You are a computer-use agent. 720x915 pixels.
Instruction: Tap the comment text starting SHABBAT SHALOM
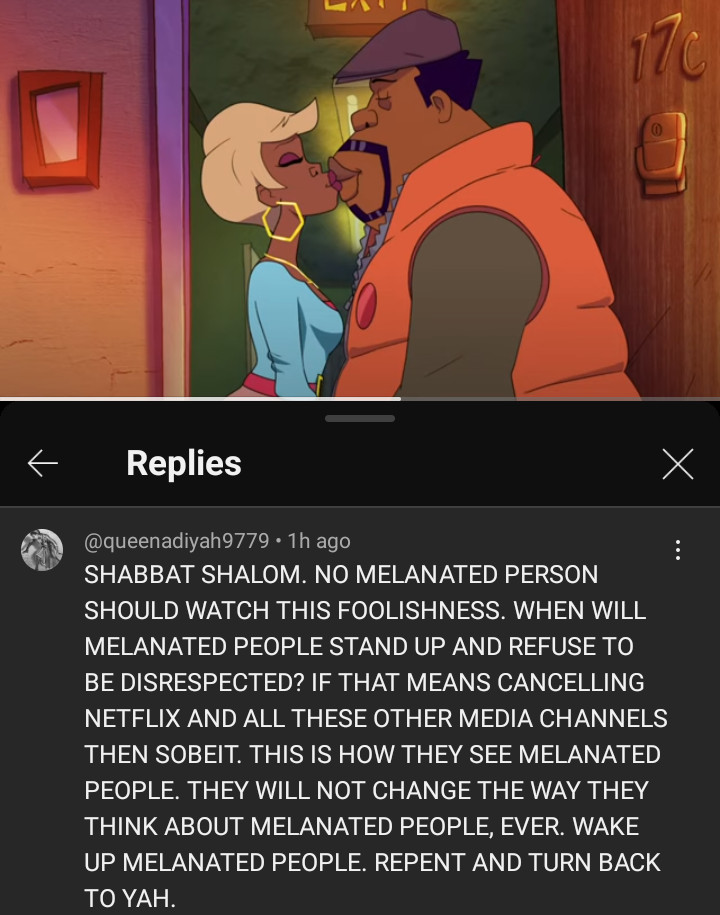click(x=376, y=736)
